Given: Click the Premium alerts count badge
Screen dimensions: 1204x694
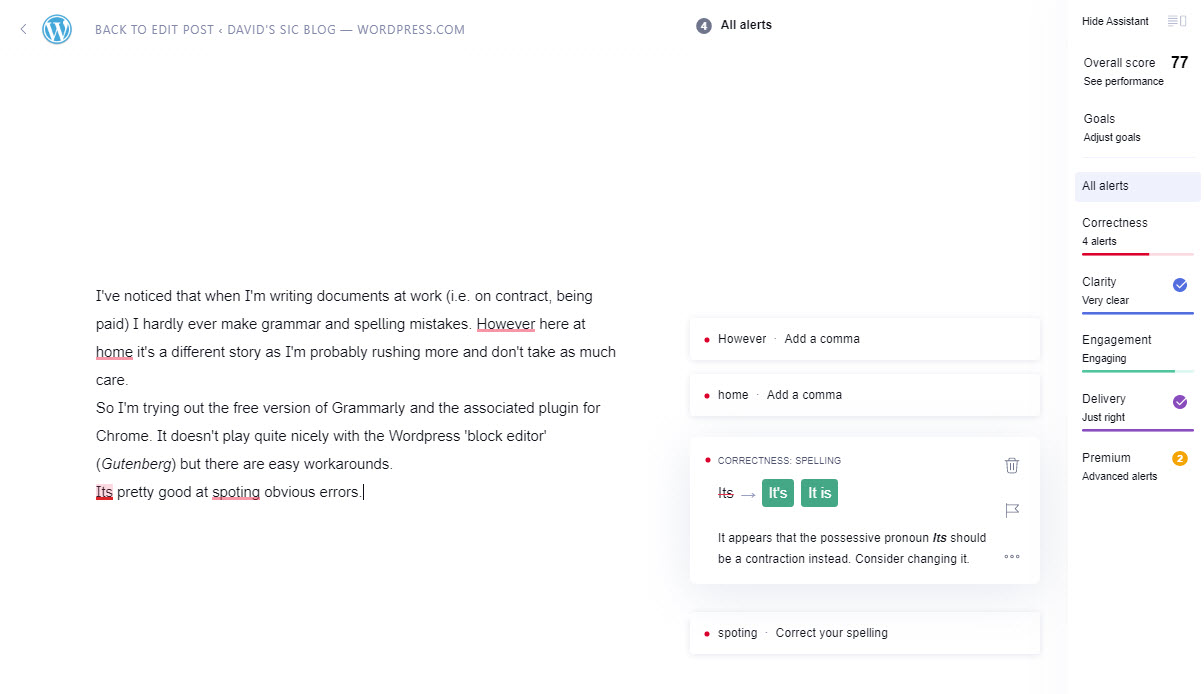Looking at the screenshot, I should click(x=1180, y=459).
